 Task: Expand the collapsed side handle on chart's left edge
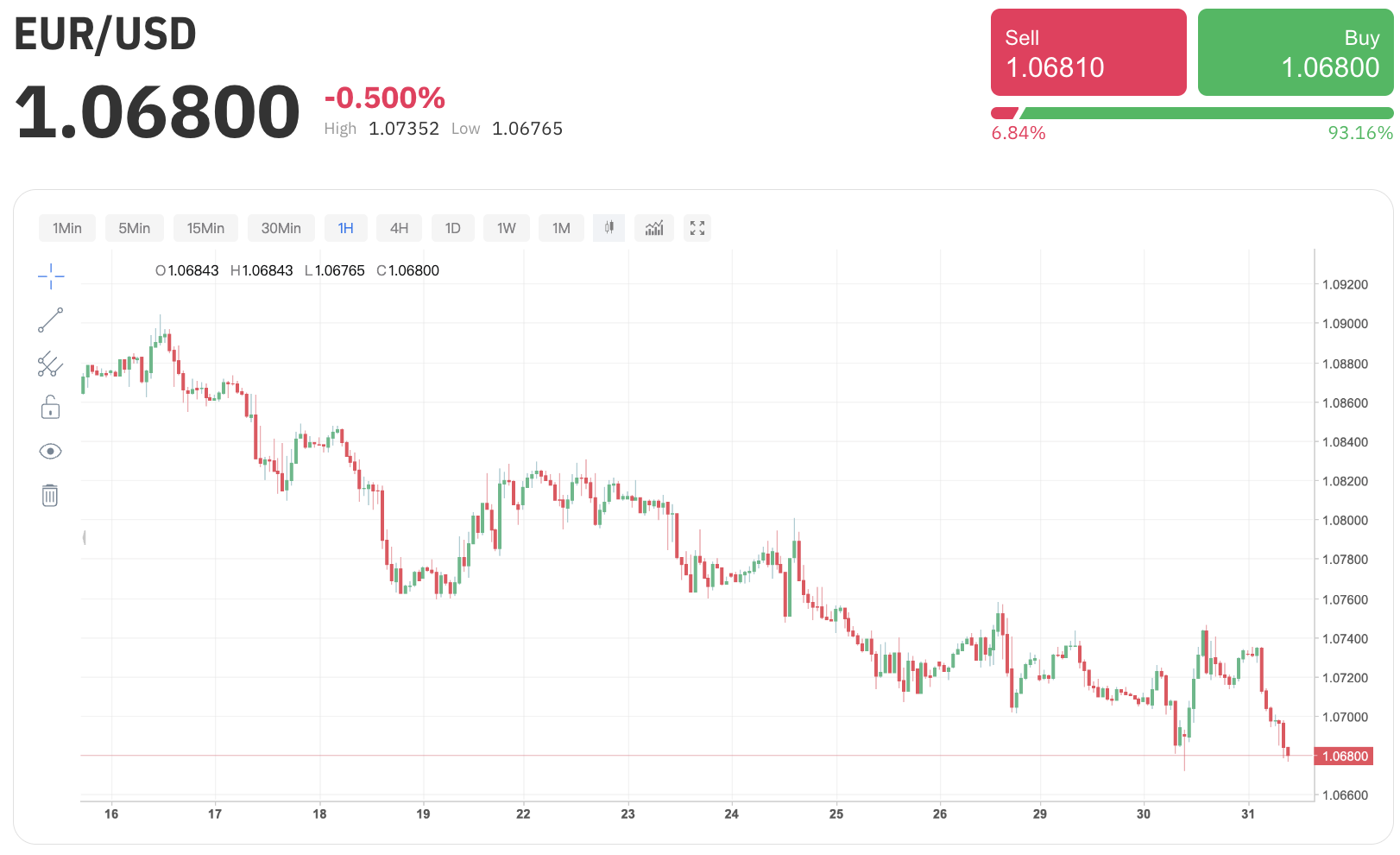click(84, 538)
